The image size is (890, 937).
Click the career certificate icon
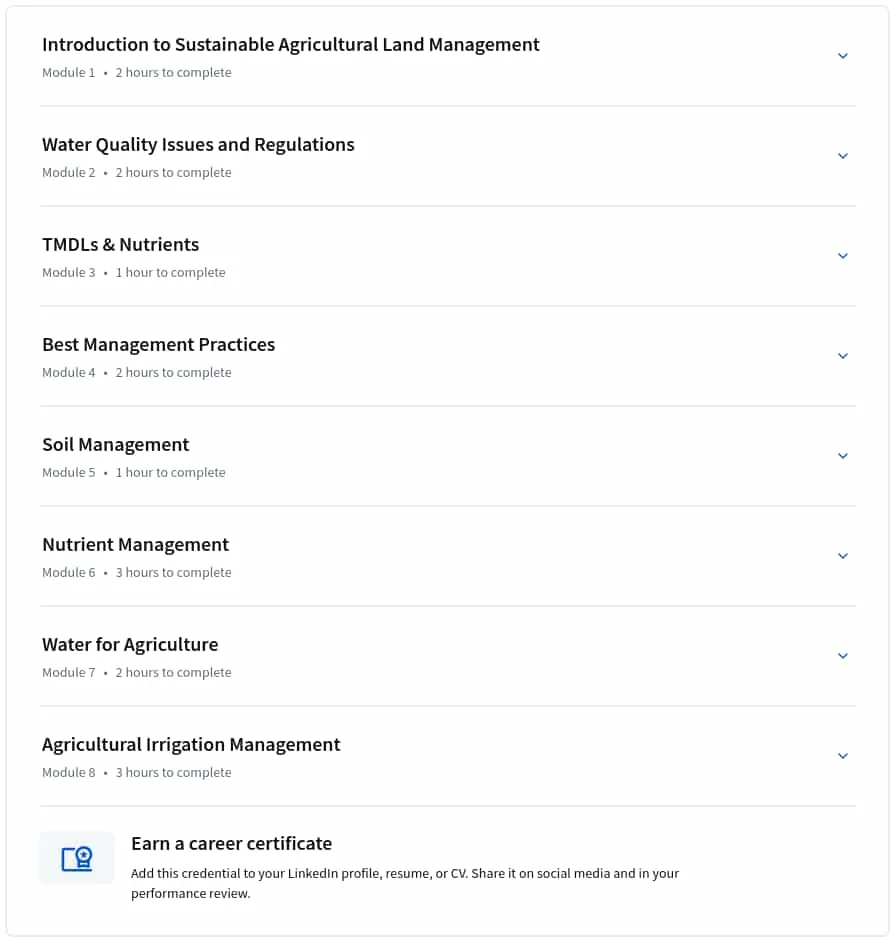77,859
